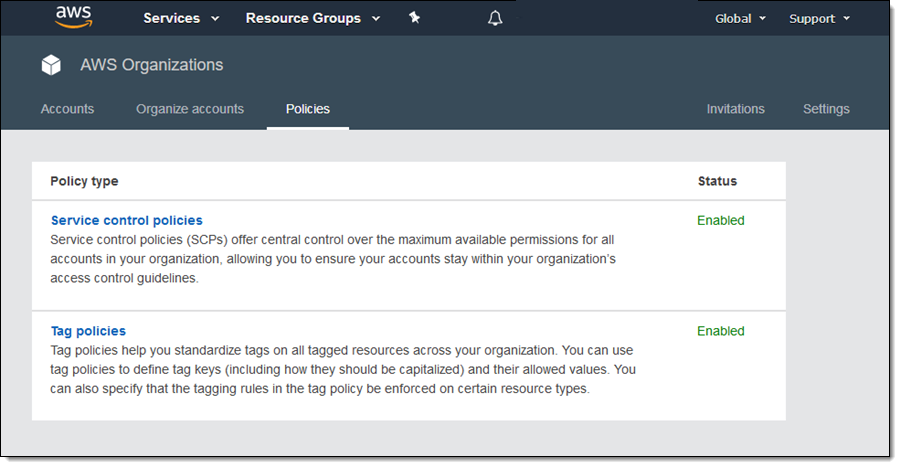Go to the Organize accounts tab
The image size is (900, 467).
point(190,109)
